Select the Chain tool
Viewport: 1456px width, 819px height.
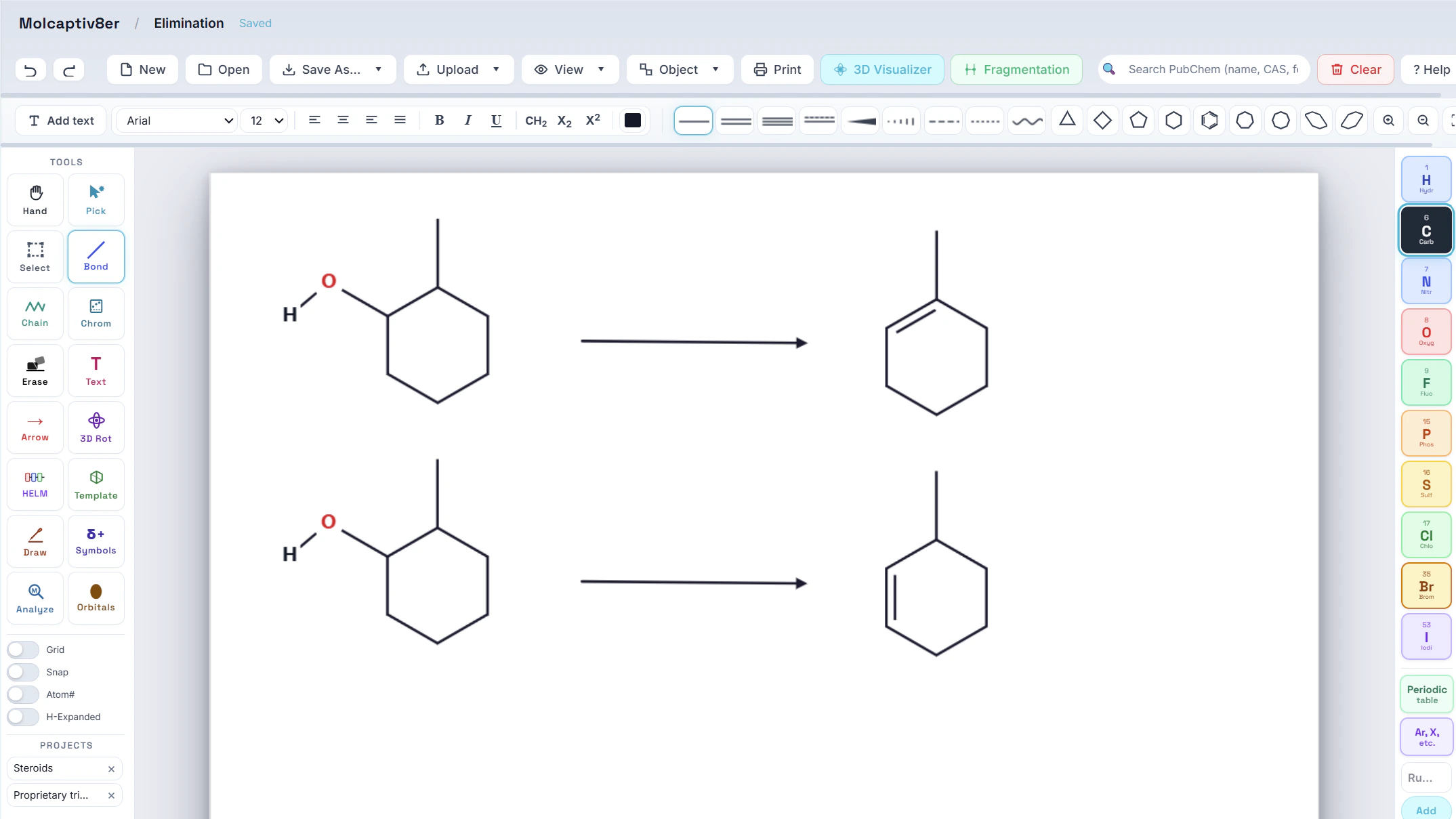pos(35,314)
